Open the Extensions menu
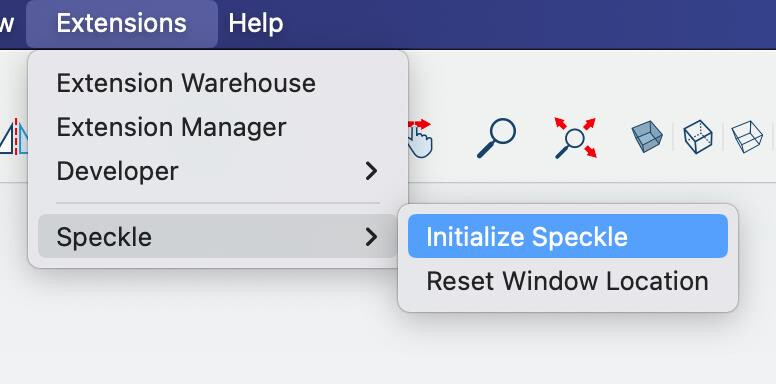The image size is (776, 384). [122, 23]
